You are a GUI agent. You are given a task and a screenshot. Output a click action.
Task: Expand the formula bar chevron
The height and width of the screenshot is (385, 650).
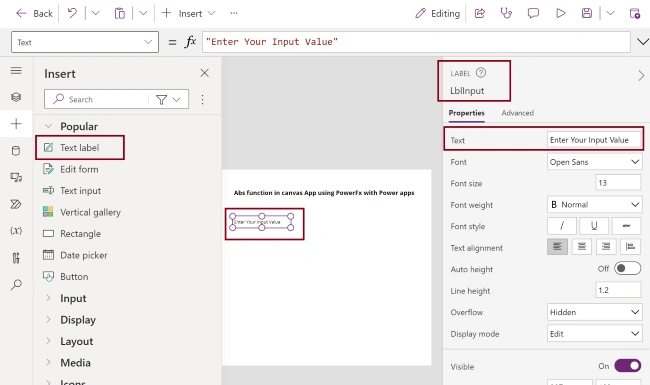pos(642,42)
